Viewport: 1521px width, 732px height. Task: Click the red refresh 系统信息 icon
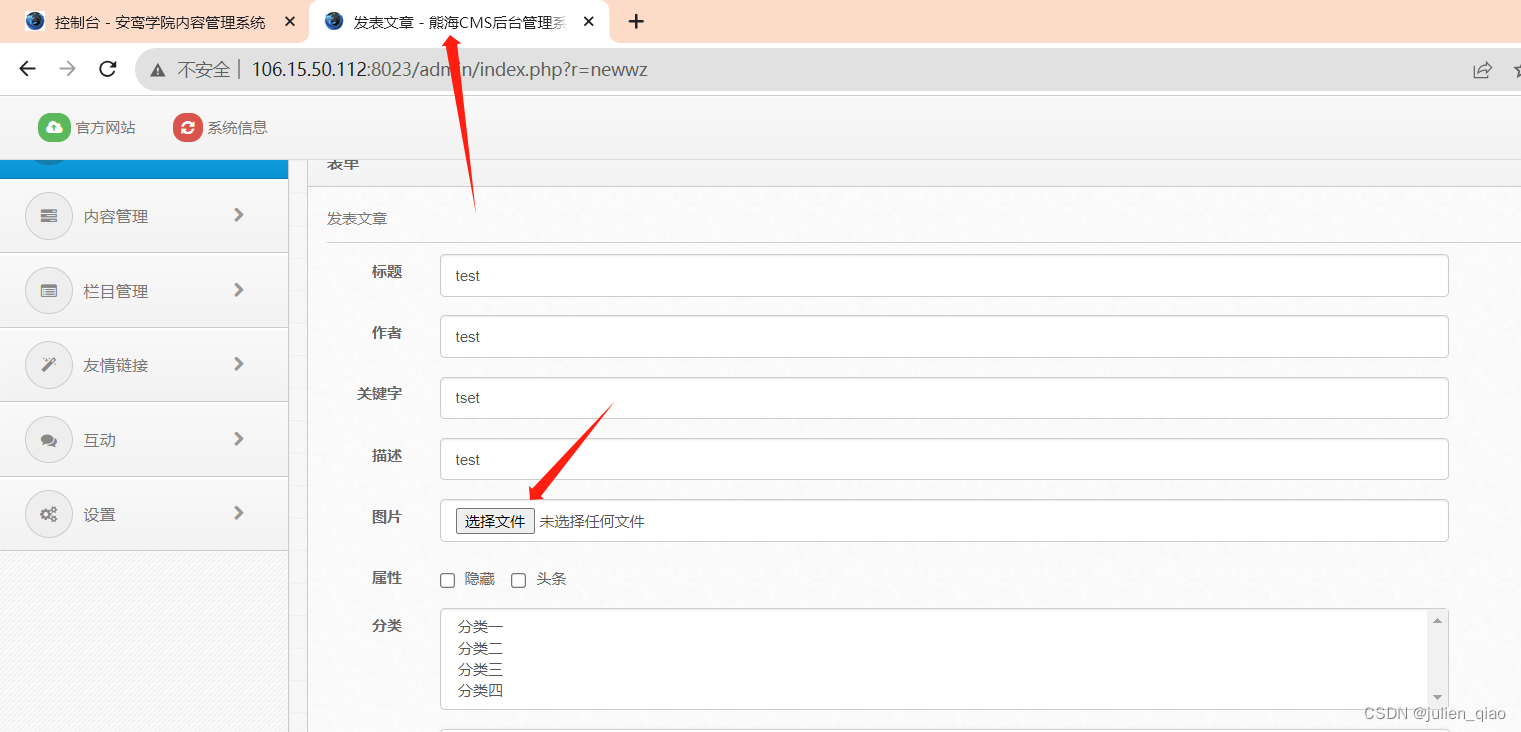[x=187, y=127]
